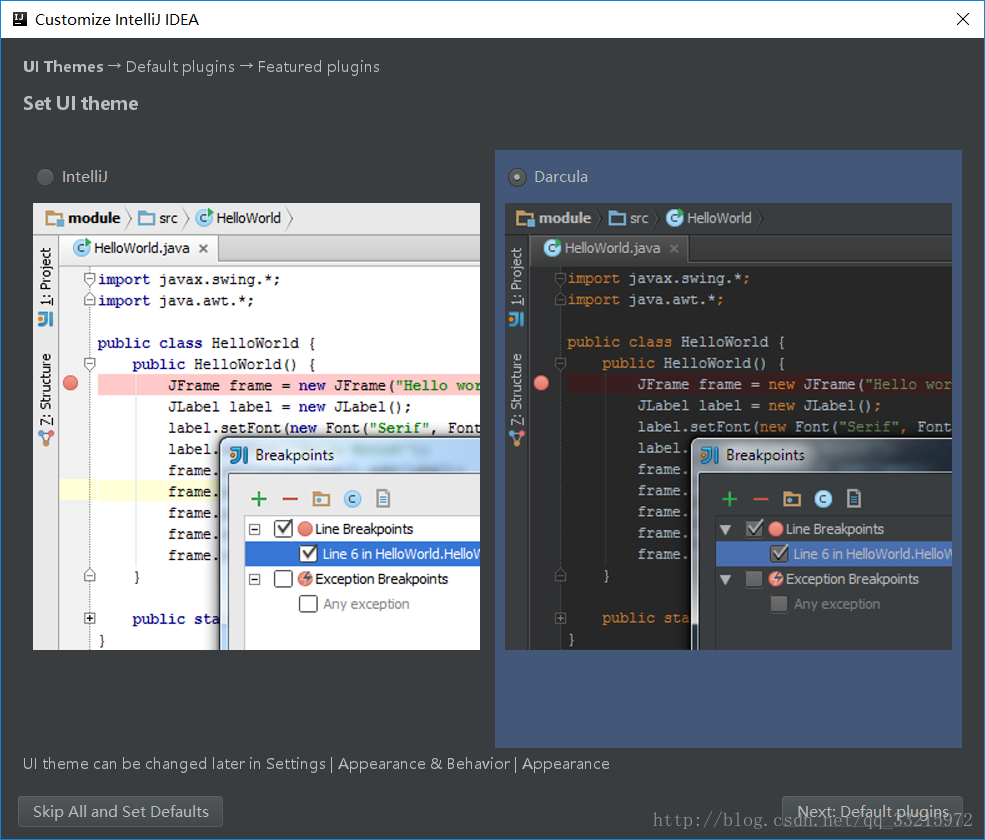
Task: Click group-by-folder icon in IntelliJ preview Breakpoints
Action: pos(321,499)
